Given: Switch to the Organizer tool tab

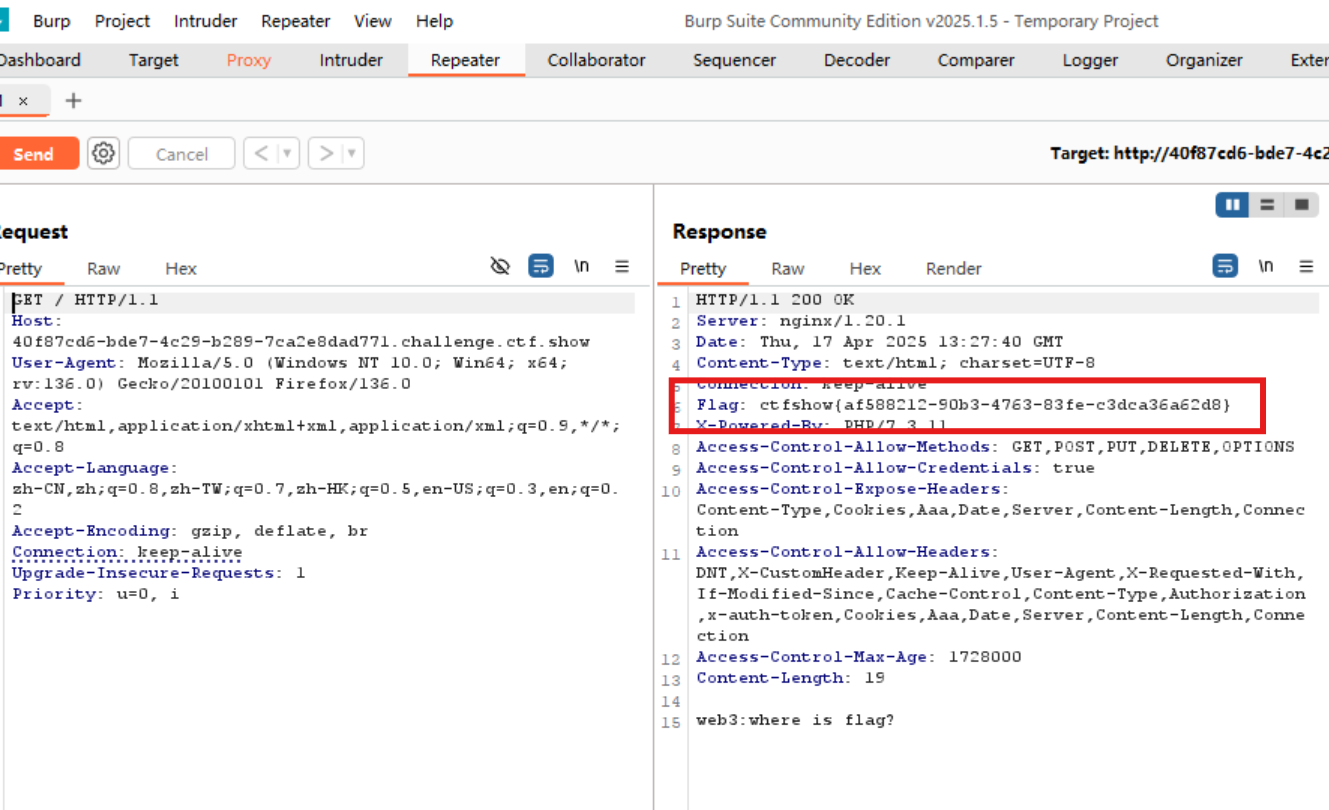Looking at the screenshot, I should [x=1204, y=60].
